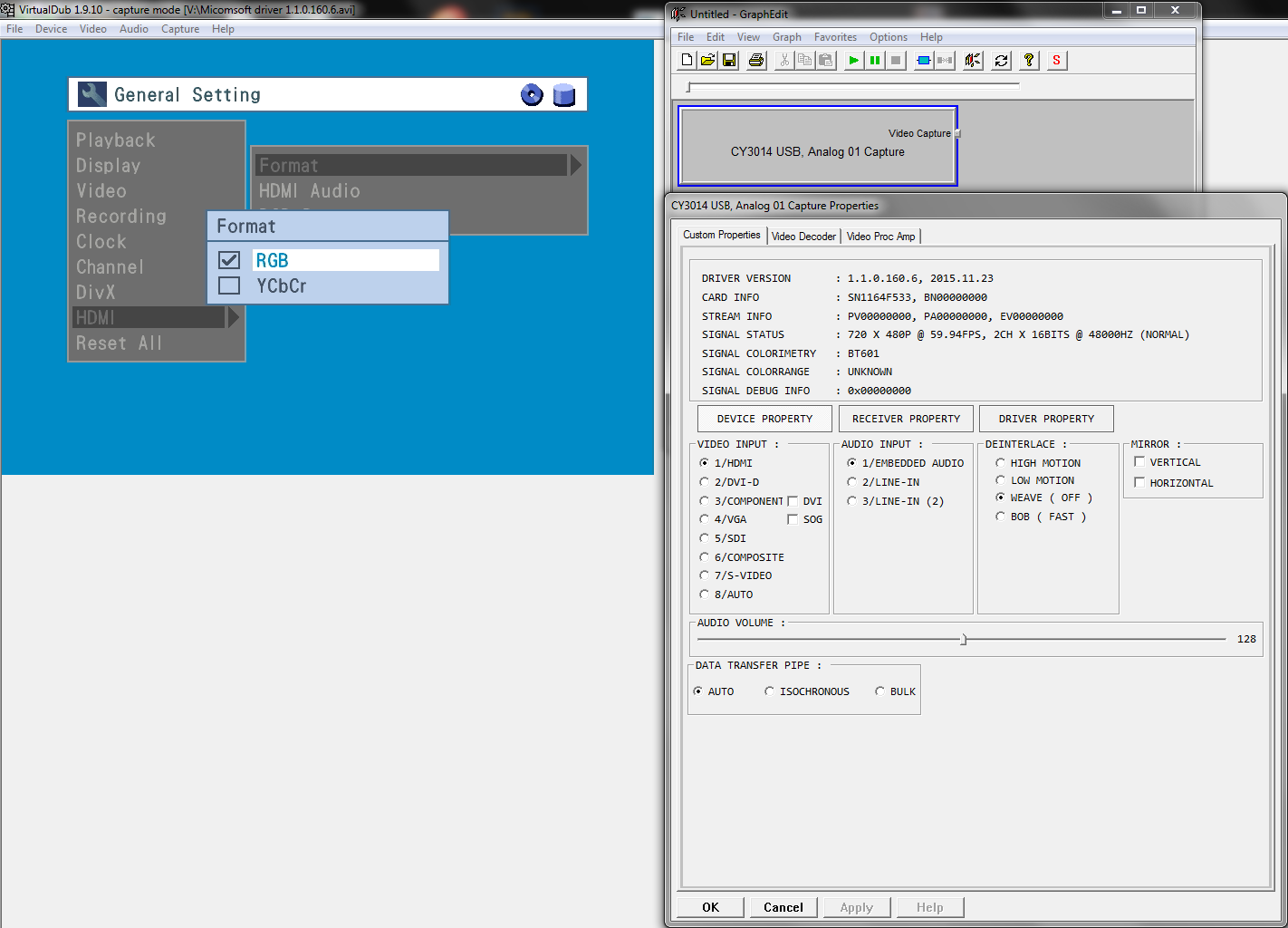1288x928 pixels.
Task: Click the Print toolbar icon
Action: (x=756, y=61)
